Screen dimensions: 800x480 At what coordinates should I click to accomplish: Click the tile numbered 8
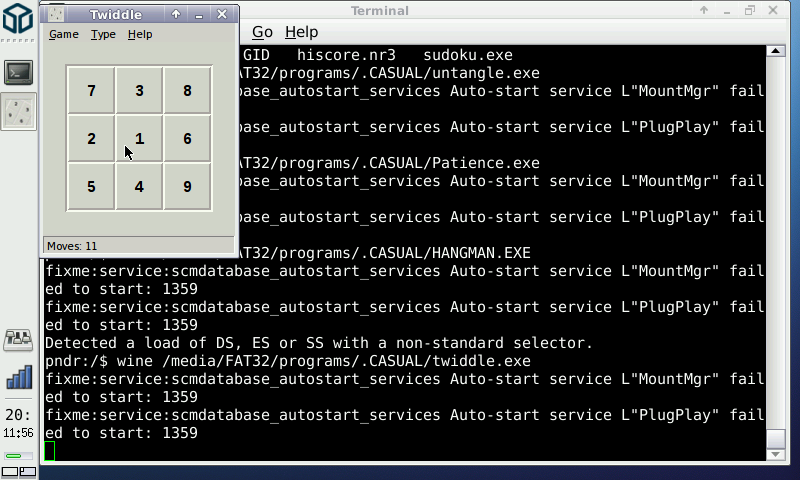pos(187,91)
